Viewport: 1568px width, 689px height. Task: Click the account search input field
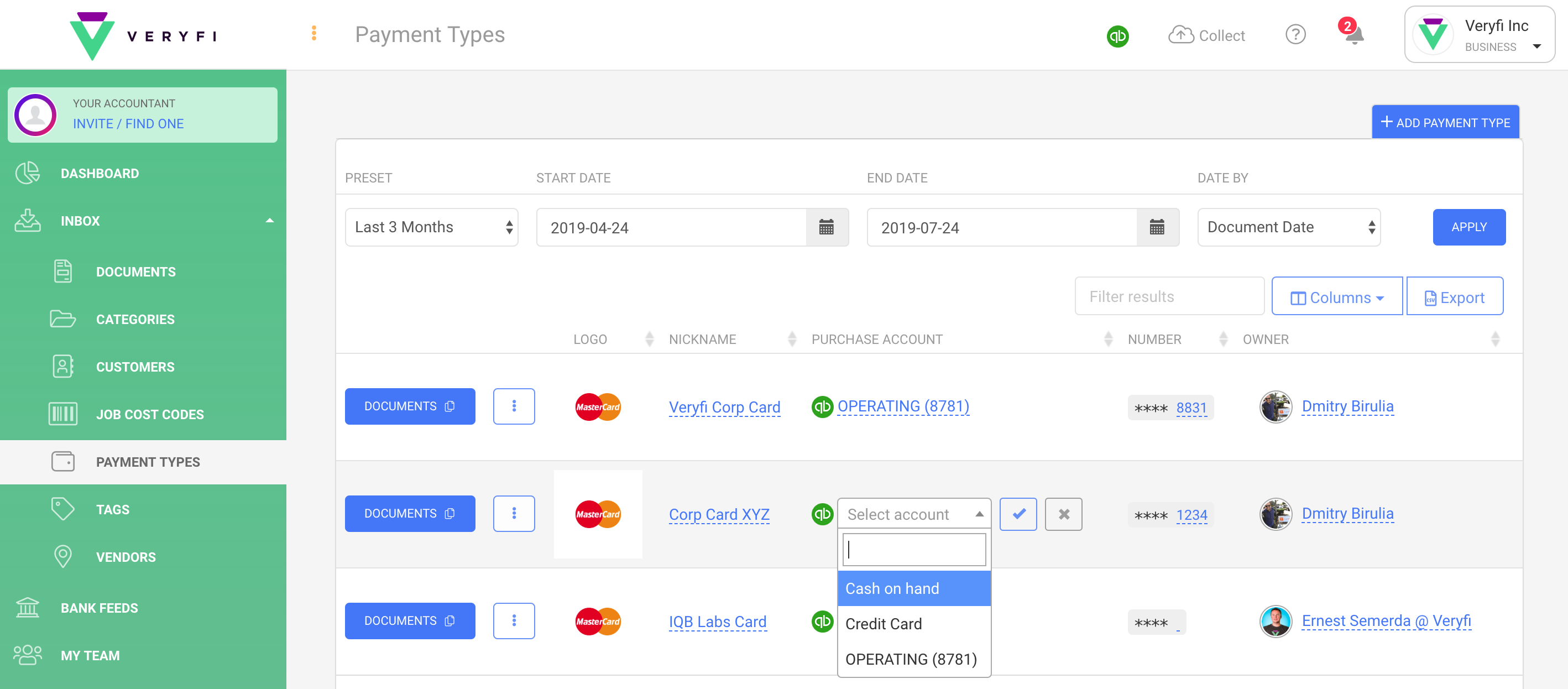coord(913,549)
